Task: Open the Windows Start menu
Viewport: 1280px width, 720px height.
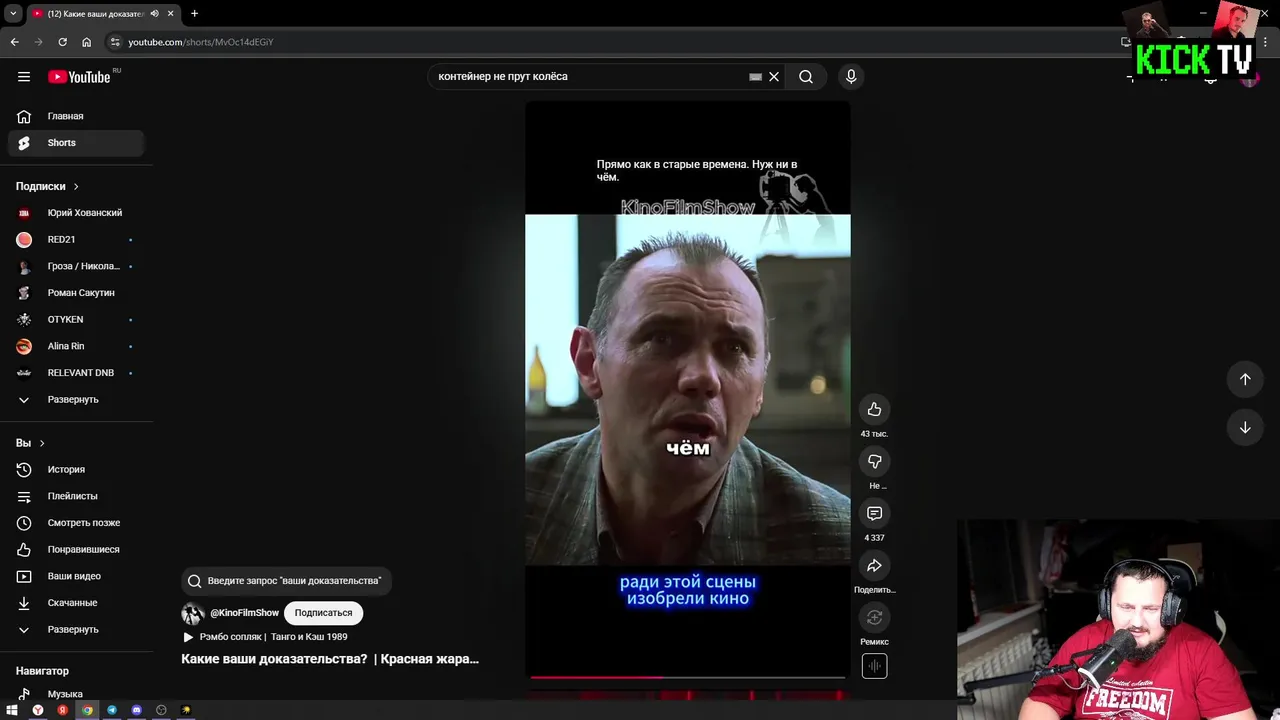Action: tap(12, 711)
